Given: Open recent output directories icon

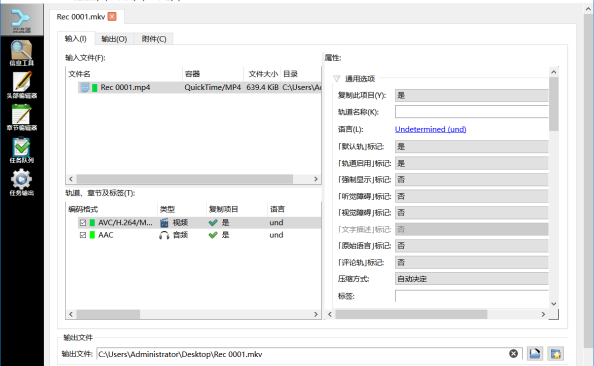Looking at the screenshot, I should (555, 353).
